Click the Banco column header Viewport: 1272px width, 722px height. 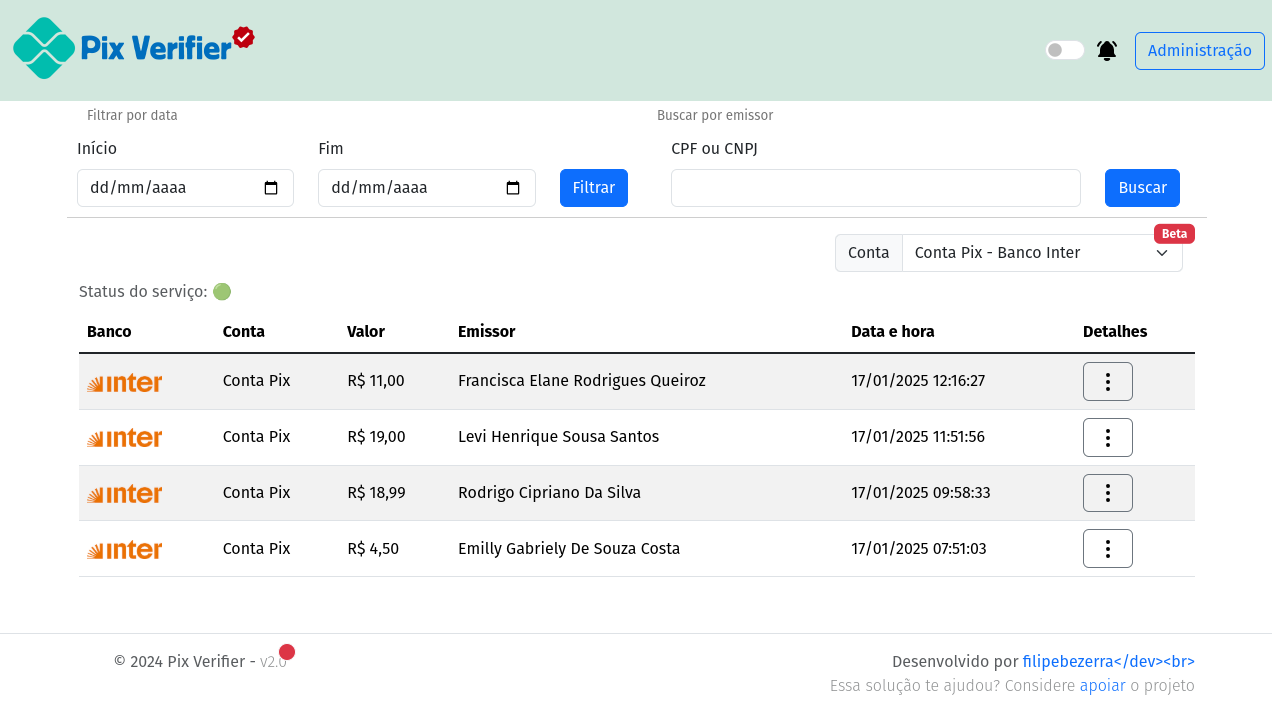coord(109,331)
